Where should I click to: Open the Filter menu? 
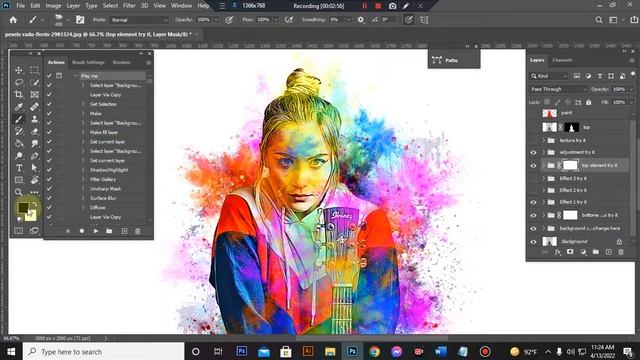coord(129,6)
